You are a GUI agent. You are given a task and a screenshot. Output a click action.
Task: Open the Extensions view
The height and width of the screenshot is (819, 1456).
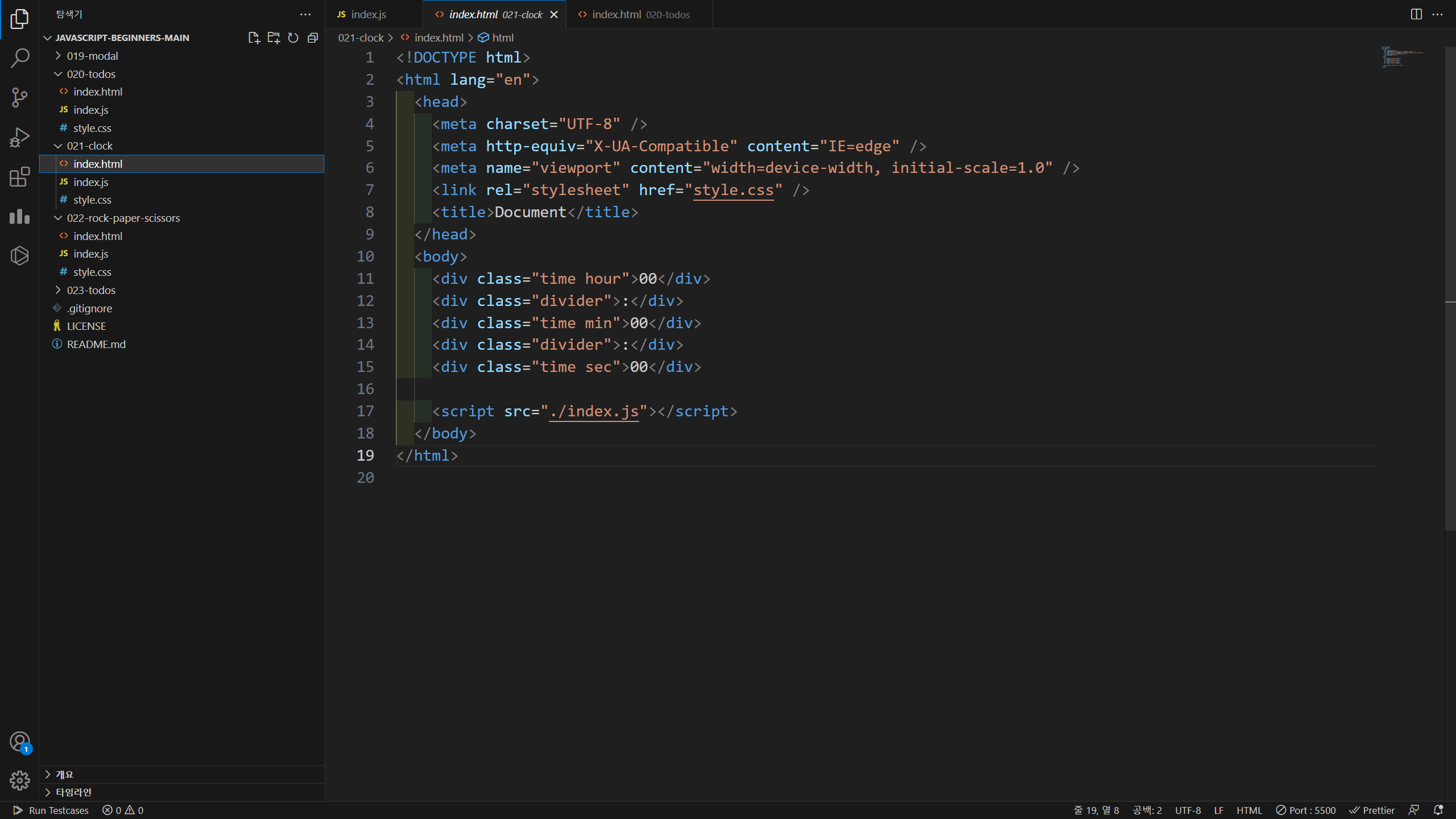pyautogui.click(x=20, y=177)
